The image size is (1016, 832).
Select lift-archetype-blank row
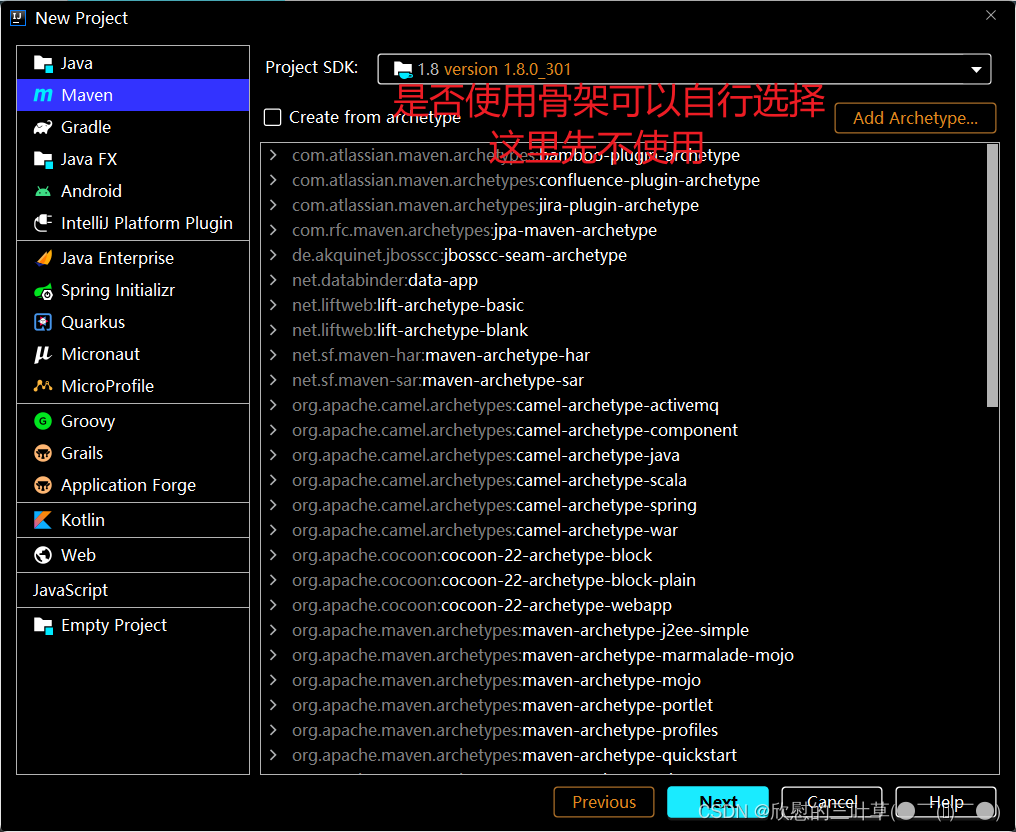coord(625,330)
